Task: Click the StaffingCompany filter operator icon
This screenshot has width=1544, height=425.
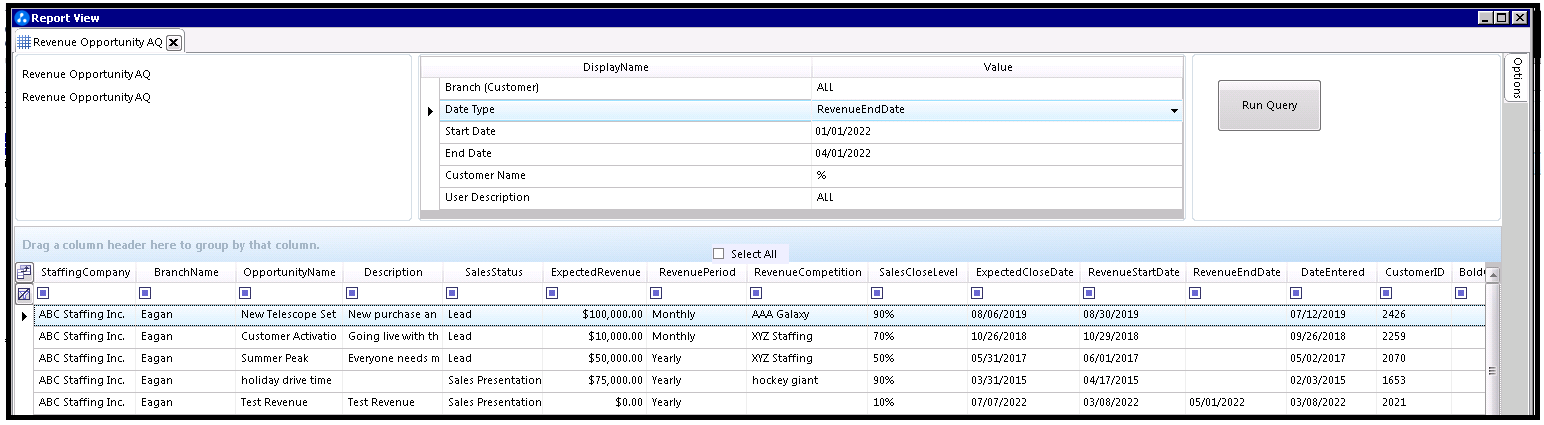Action: pos(45,293)
